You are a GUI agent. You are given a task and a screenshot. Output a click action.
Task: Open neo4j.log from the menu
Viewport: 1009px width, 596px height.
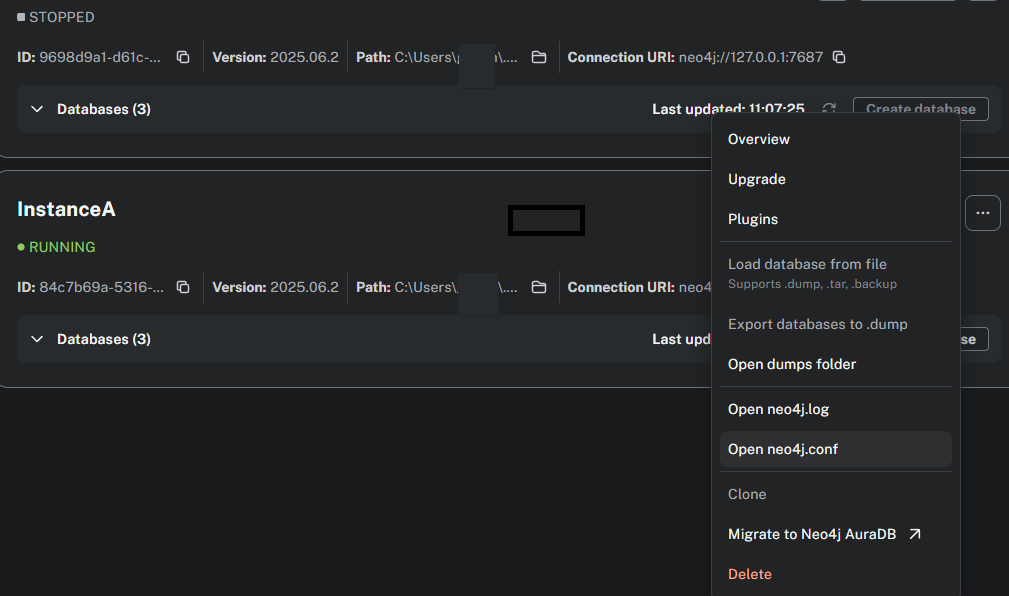(x=778, y=409)
